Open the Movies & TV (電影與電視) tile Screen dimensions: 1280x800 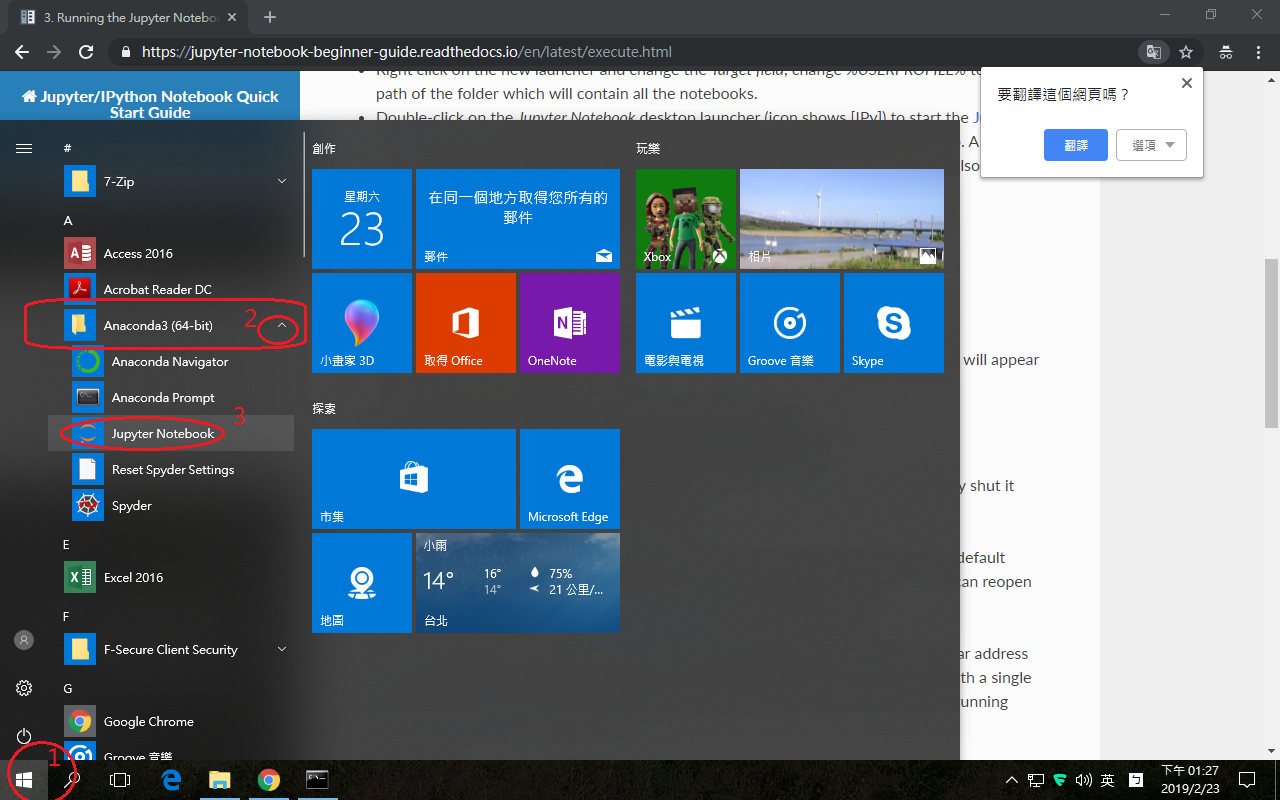686,323
